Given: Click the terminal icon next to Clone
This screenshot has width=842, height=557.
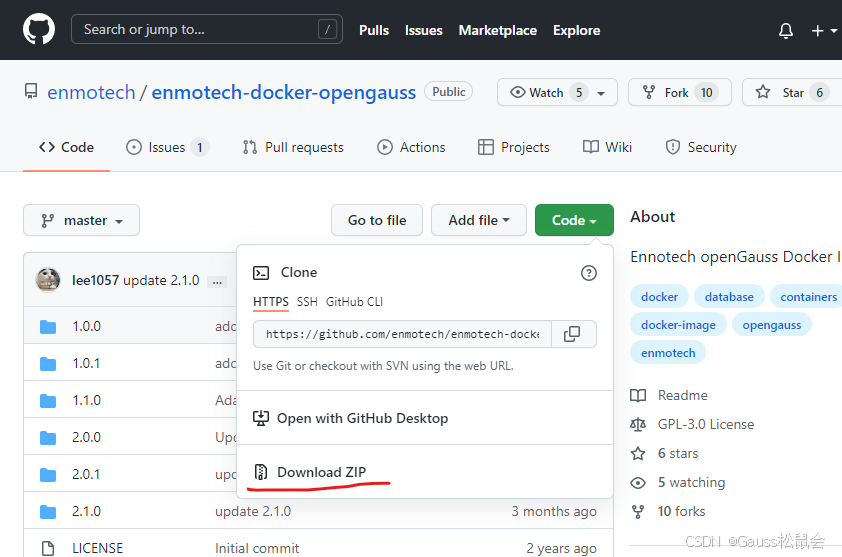Looking at the screenshot, I should tap(261, 273).
